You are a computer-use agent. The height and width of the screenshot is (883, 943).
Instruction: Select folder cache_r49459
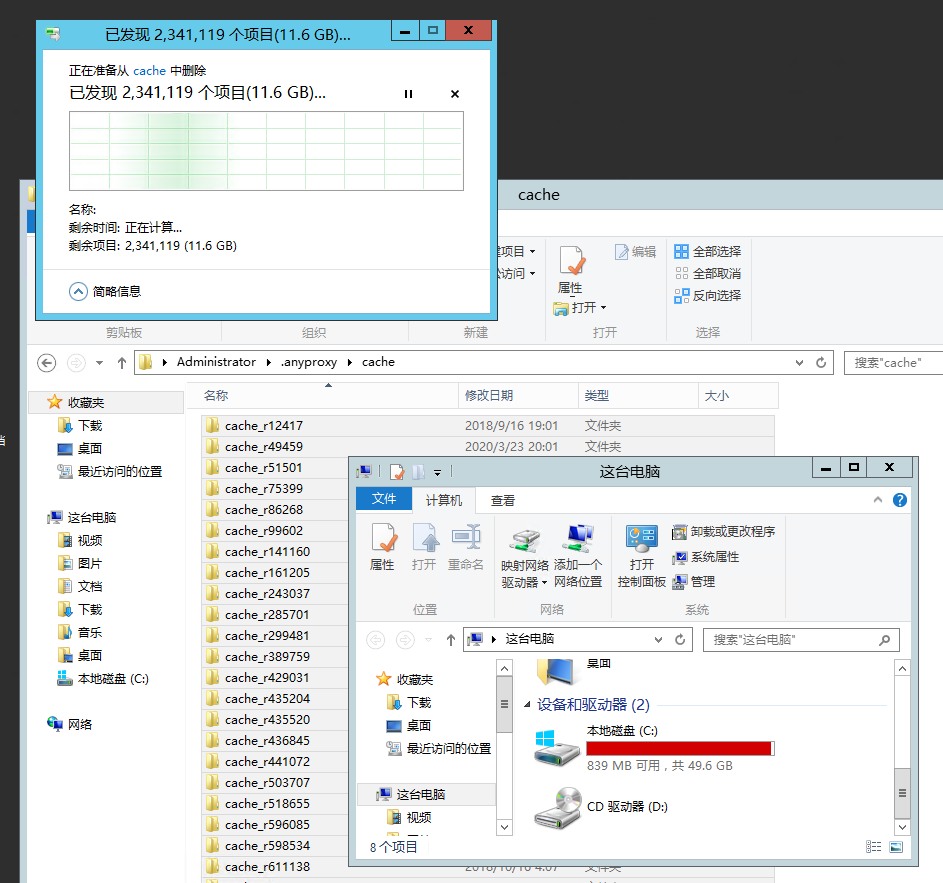488,447
